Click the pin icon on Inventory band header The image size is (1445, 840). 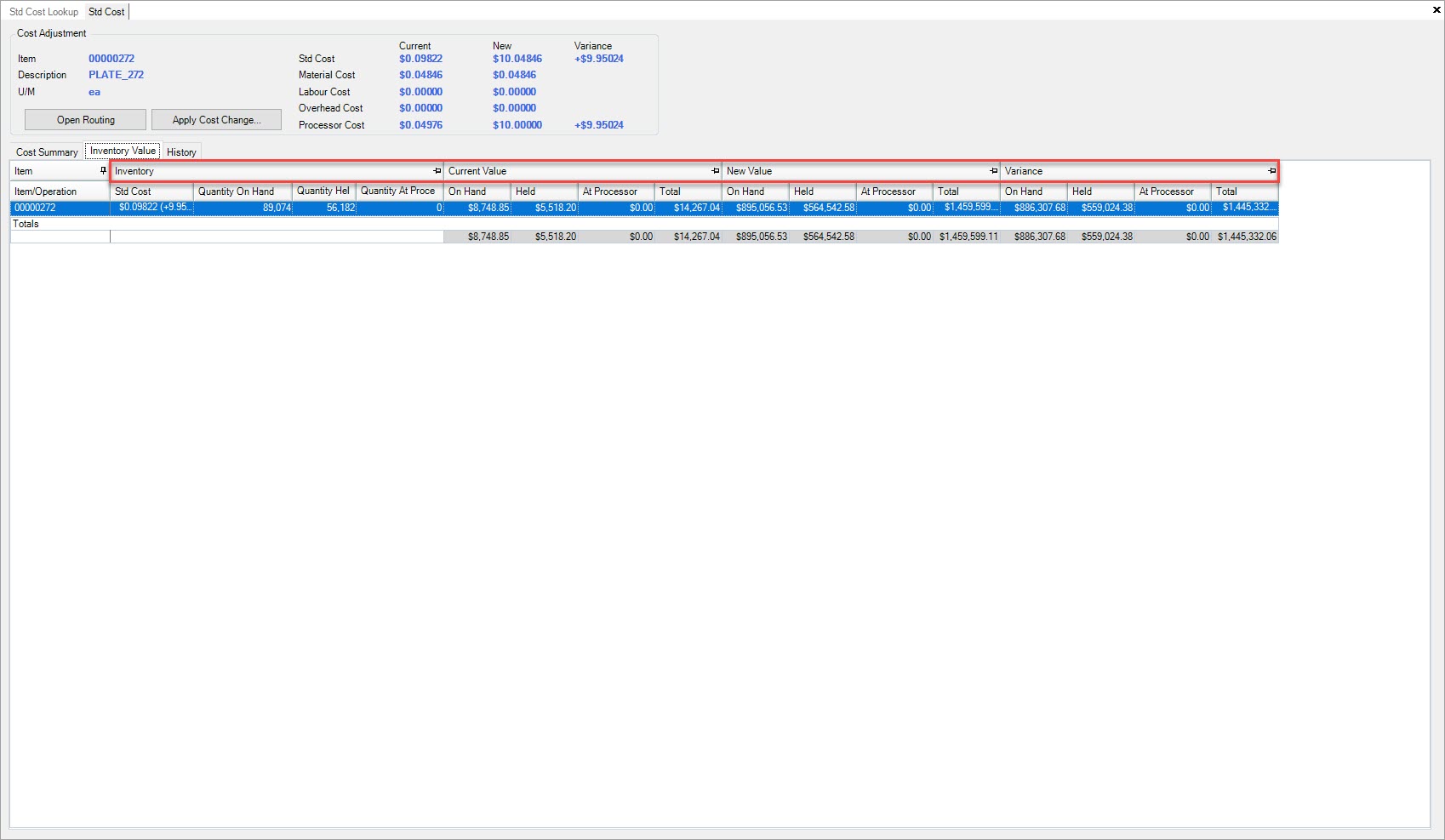pyautogui.click(x=437, y=171)
